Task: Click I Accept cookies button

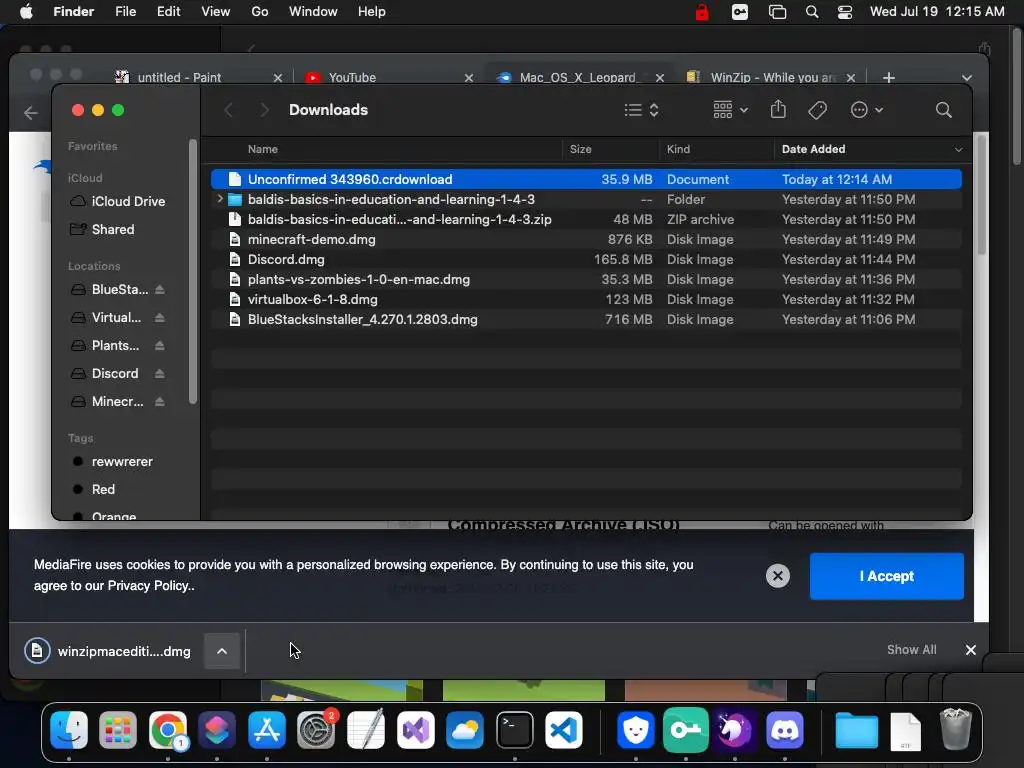Action: click(886, 576)
